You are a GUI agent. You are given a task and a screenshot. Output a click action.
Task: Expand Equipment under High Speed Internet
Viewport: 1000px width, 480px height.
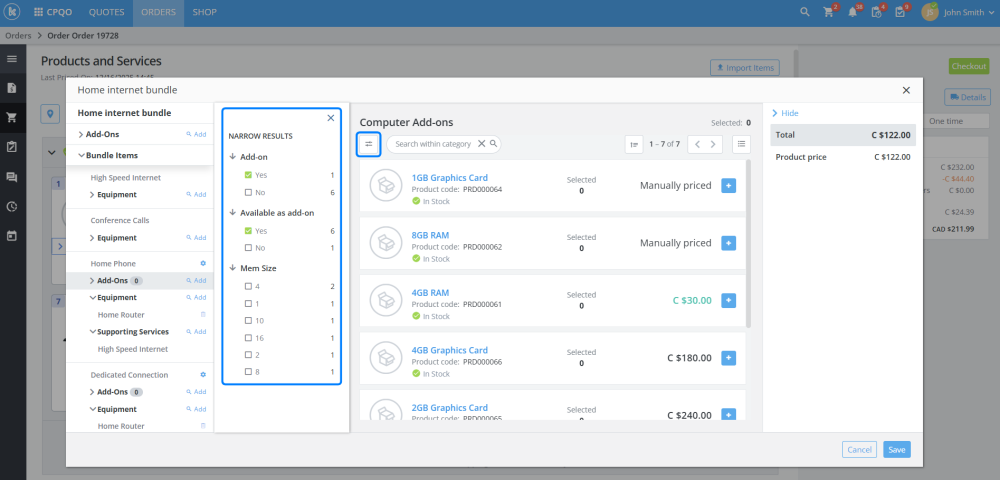tap(92, 194)
